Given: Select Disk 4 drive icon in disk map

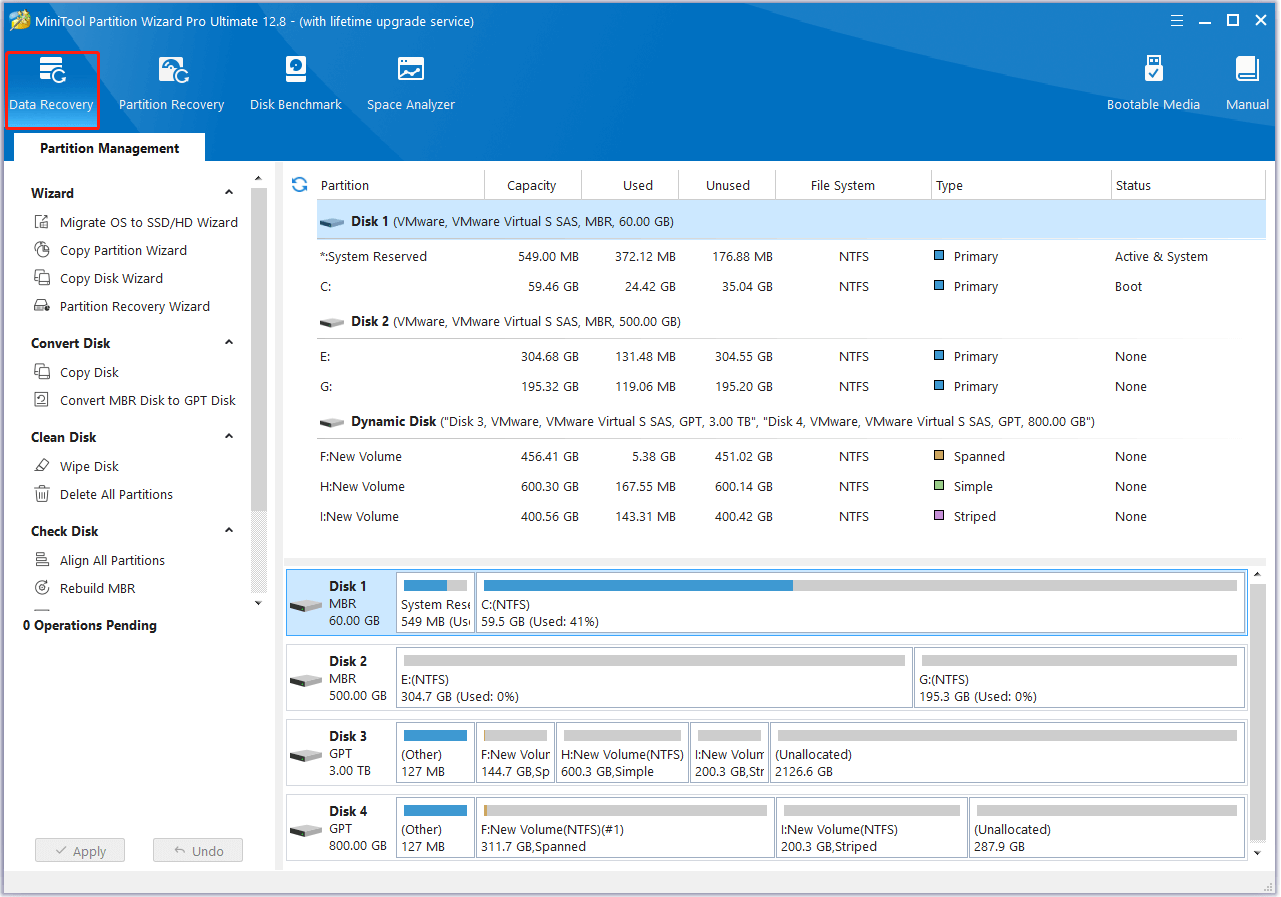Looking at the screenshot, I should click(305, 830).
